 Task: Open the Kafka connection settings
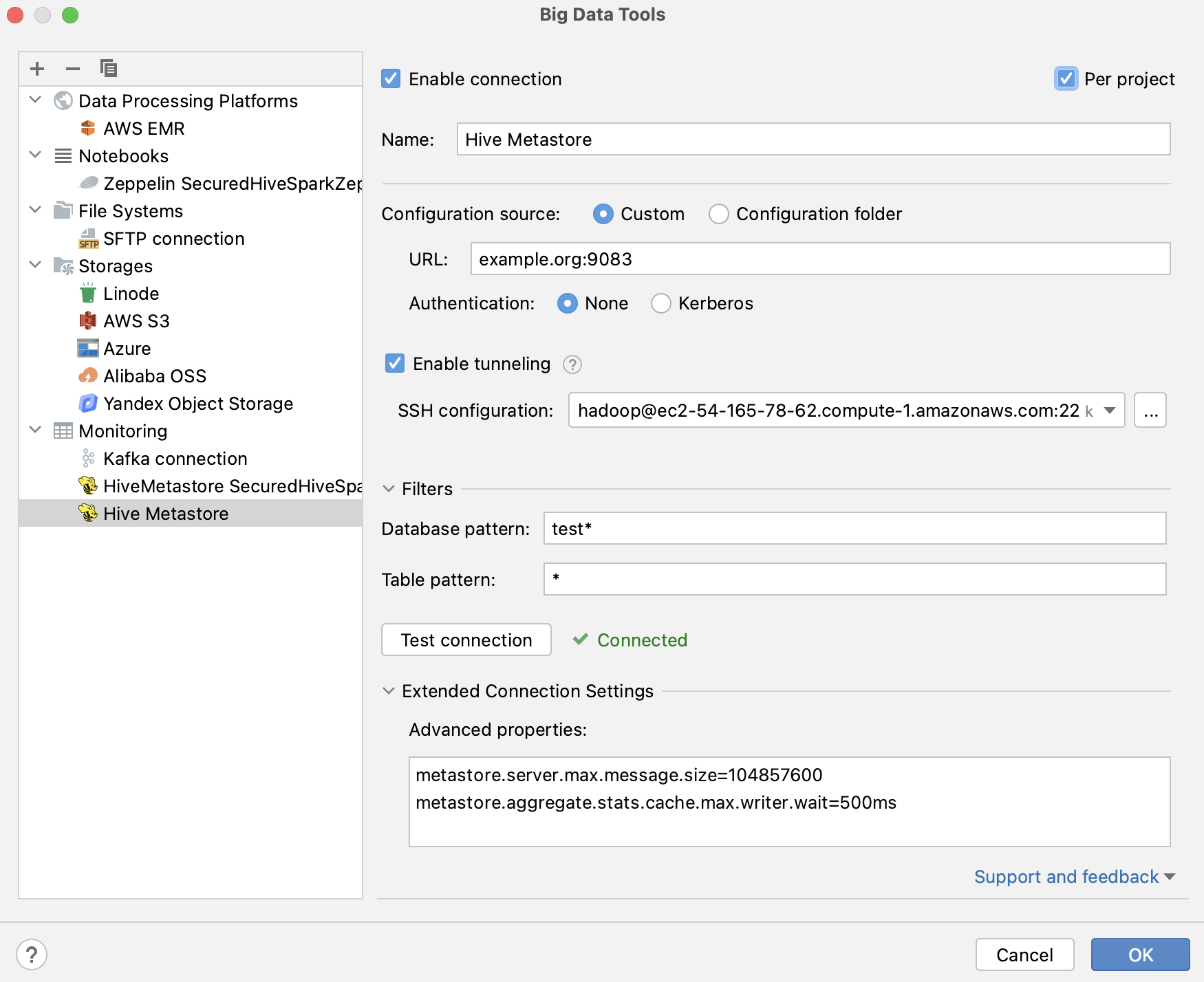tap(175, 458)
